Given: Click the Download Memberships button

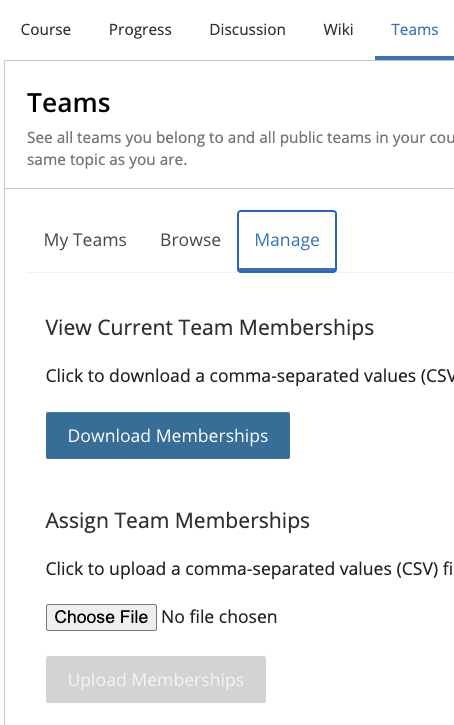Looking at the screenshot, I should point(168,436).
